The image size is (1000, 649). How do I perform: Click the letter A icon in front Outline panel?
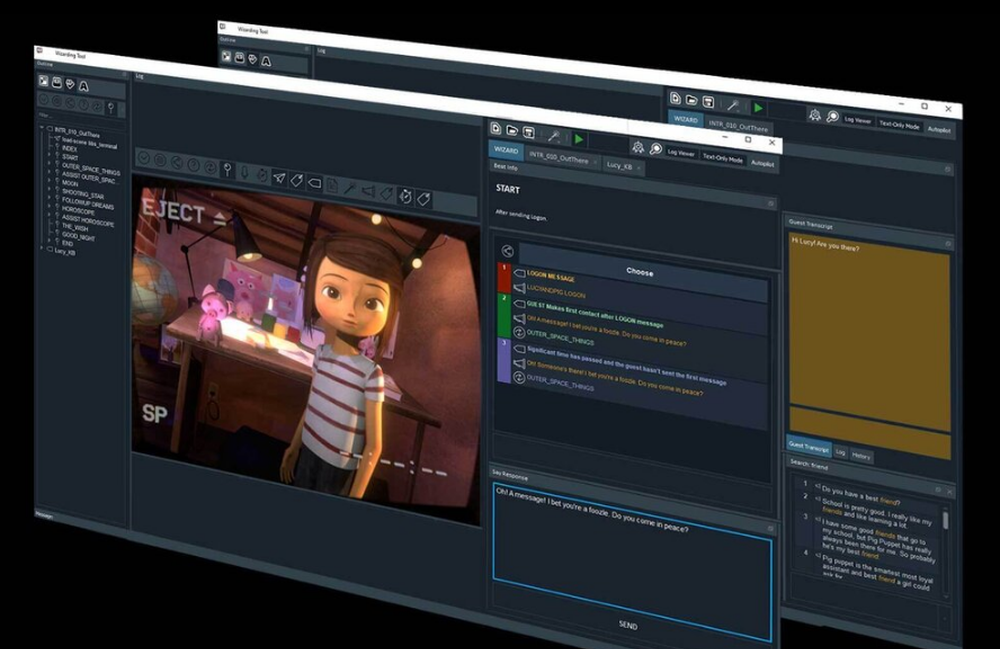point(84,86)
